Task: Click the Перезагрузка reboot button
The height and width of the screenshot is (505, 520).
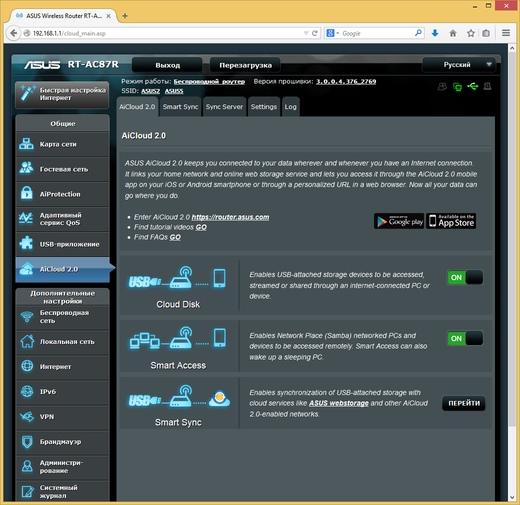Action: tap(245, 65)
